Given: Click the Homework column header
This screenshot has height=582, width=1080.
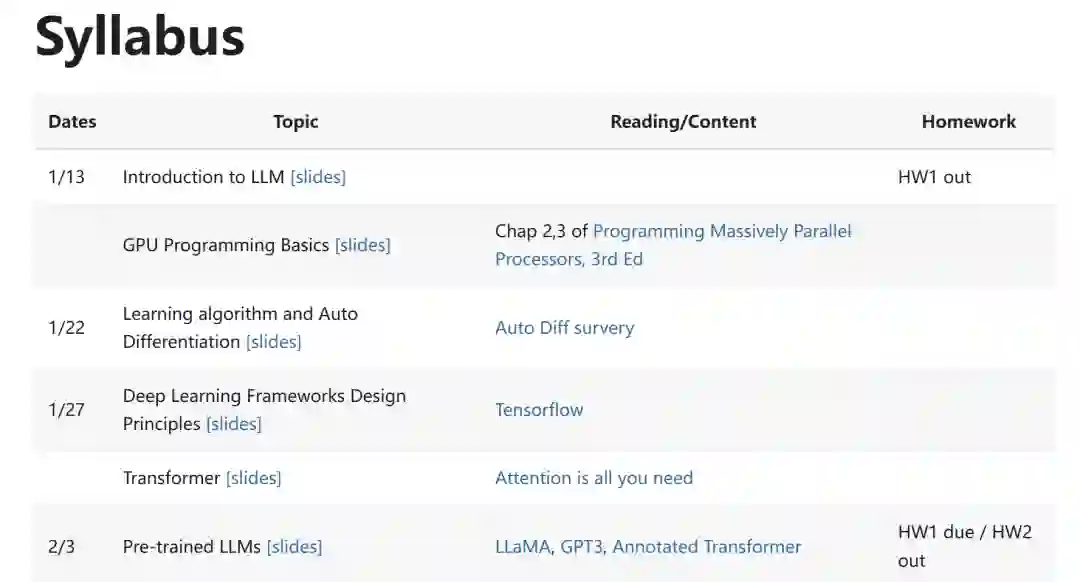Looking at the screenshot, I should [968, 122].
